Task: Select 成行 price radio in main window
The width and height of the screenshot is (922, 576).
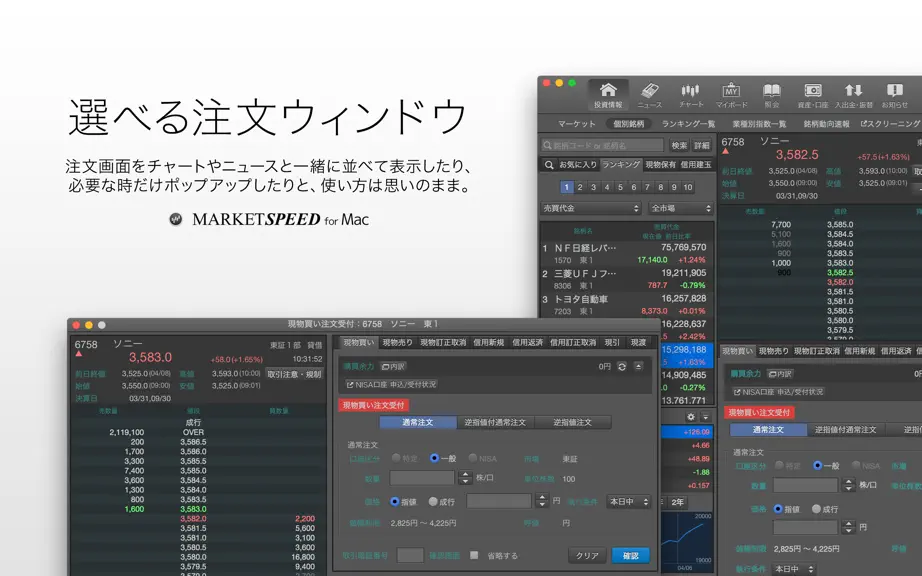Action: click(x=816, y=509)
